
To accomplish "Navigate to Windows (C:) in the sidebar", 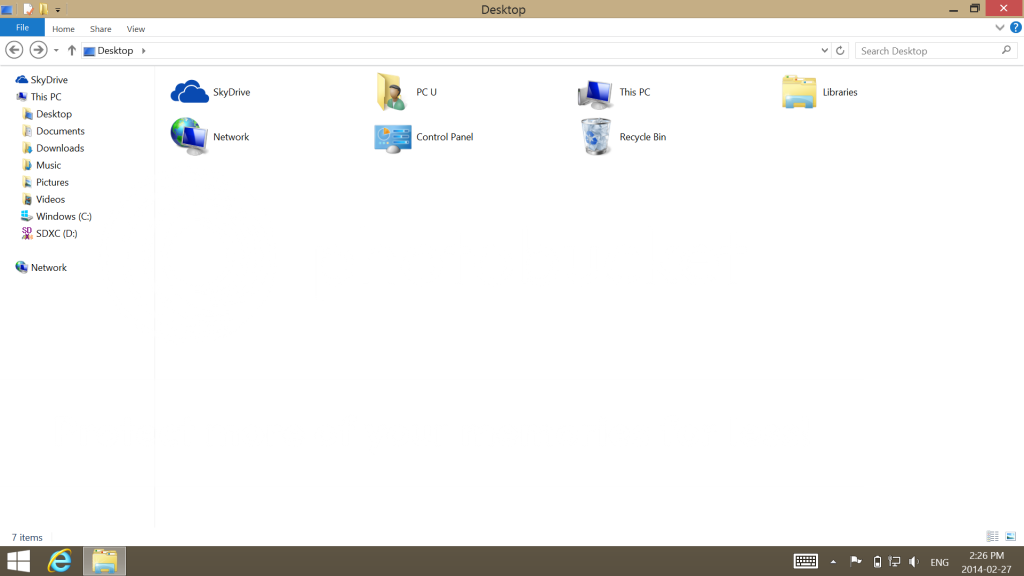I will [x=66, y=216].
